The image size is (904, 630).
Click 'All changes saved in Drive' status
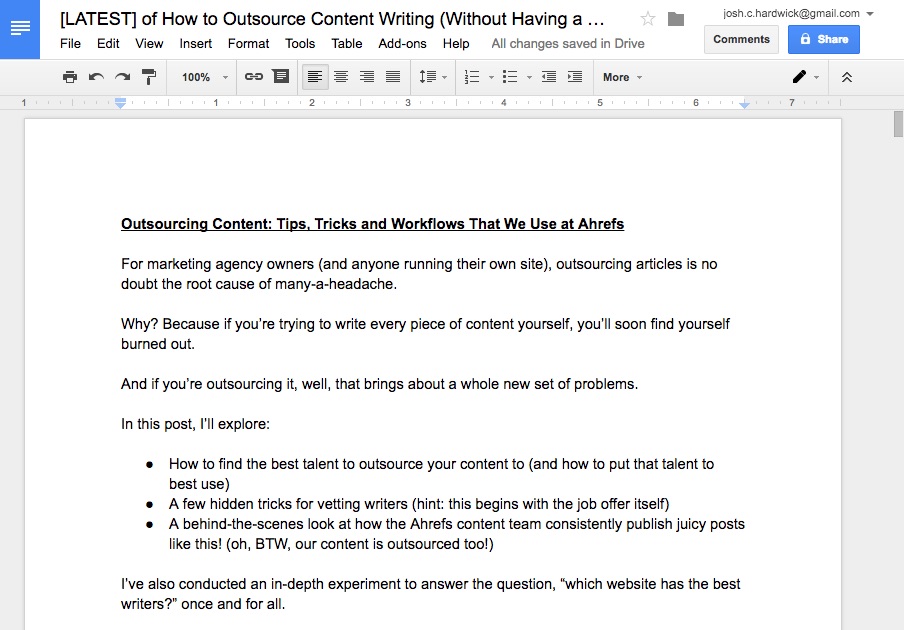pyautogui.click(x=568, y=44)
